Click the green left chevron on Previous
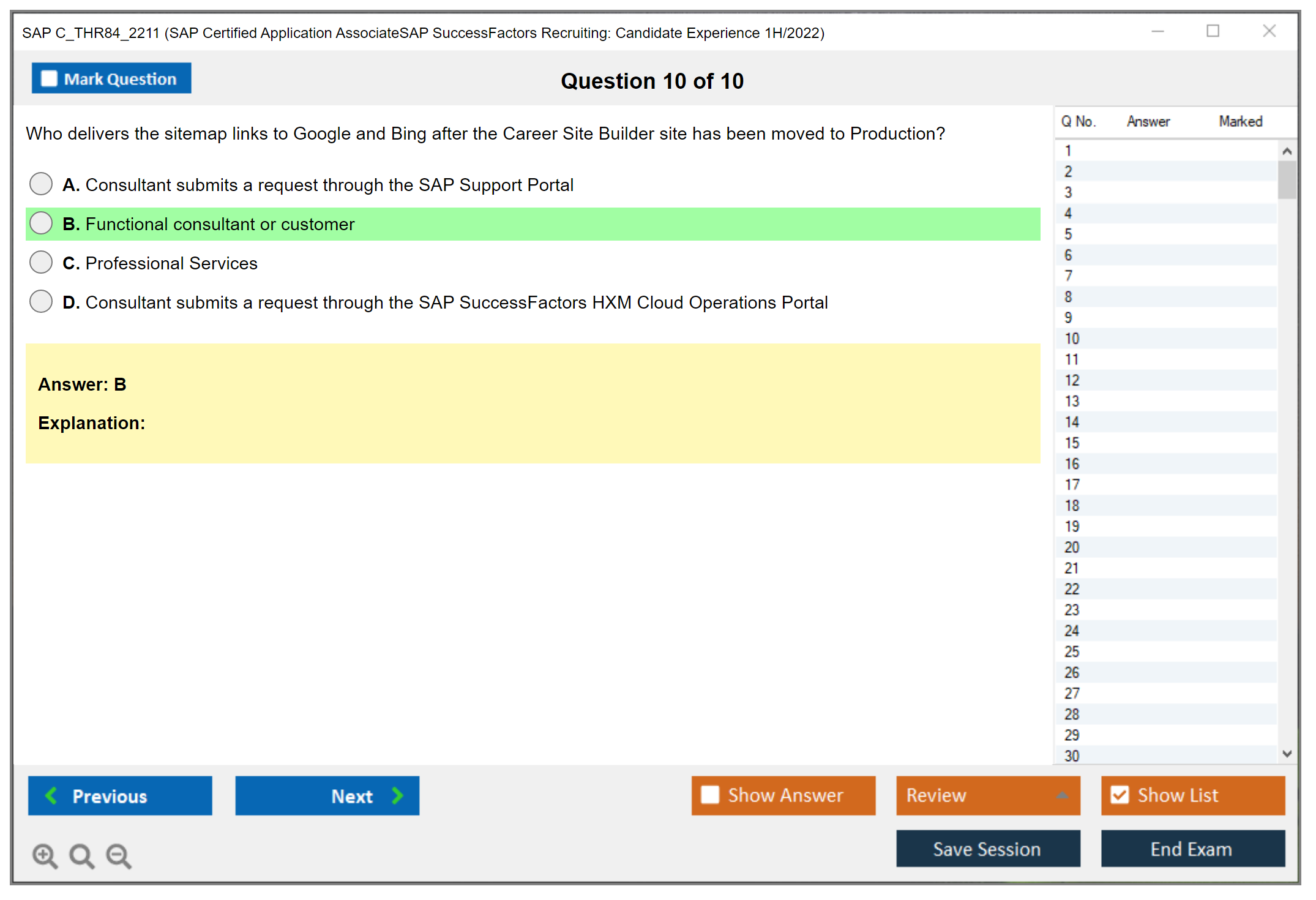This screenshot has width=1316, height=900. pos(52,795)
